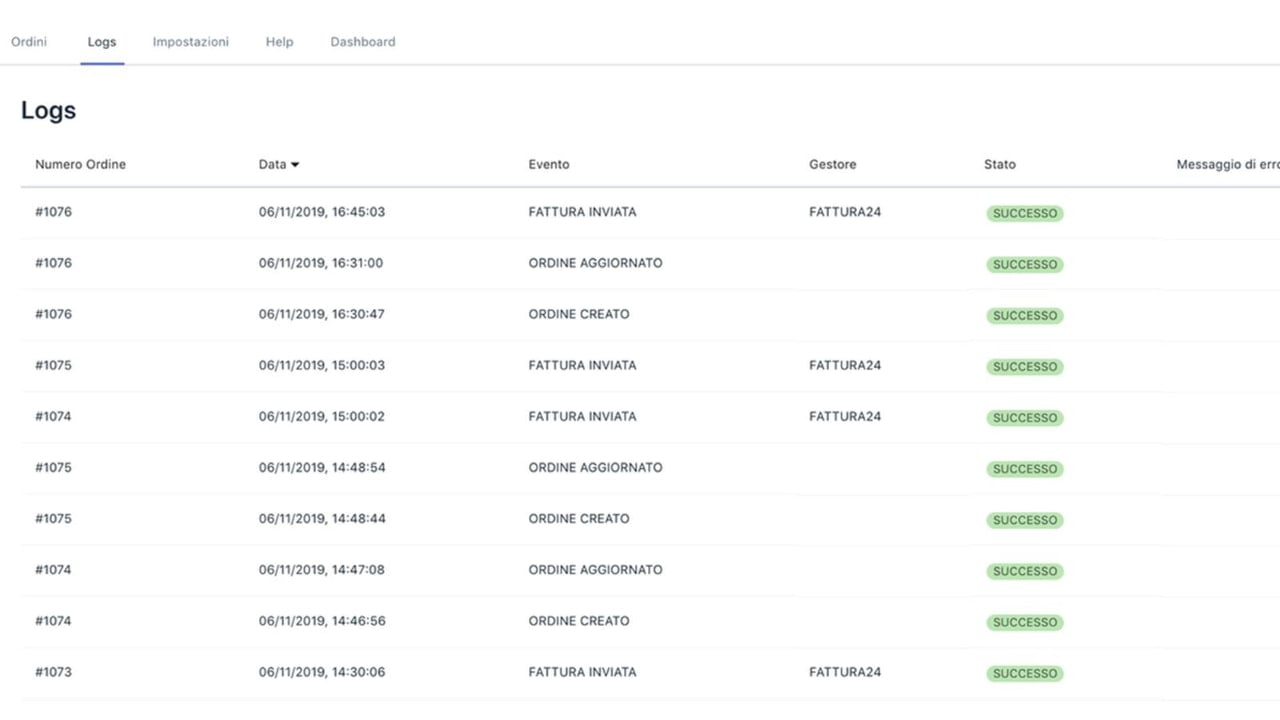Click the date 06/11/2019, 16:45:03

[x=322, y=212]
